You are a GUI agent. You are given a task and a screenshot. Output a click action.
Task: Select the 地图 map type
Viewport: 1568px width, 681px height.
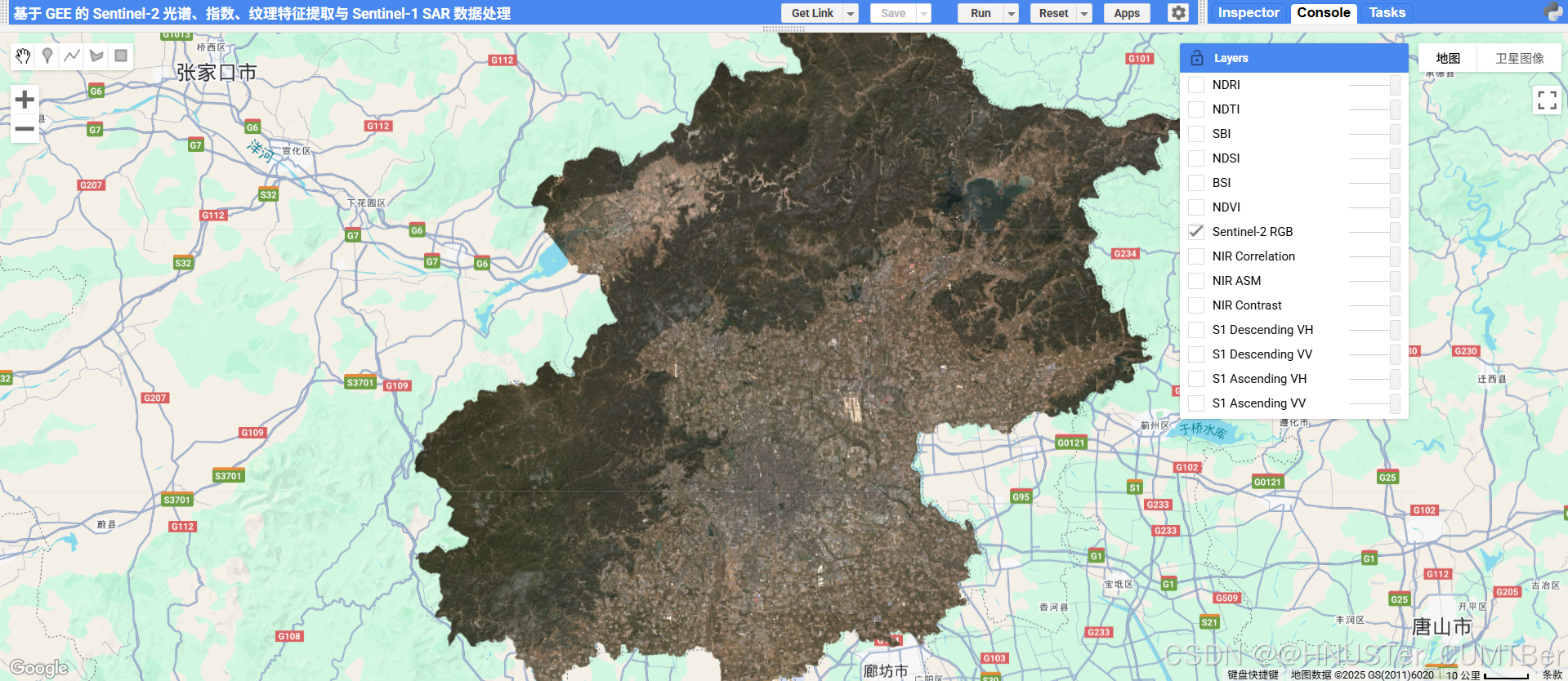coord(1447,58)
